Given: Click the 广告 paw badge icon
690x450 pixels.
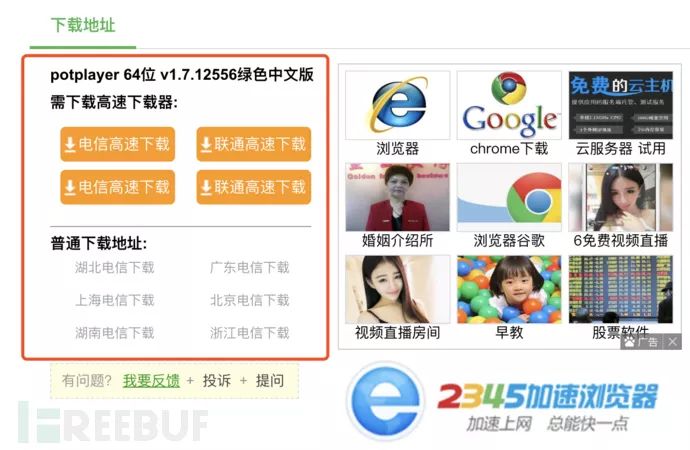Looking at the screenshot, I should click(630, 342).
